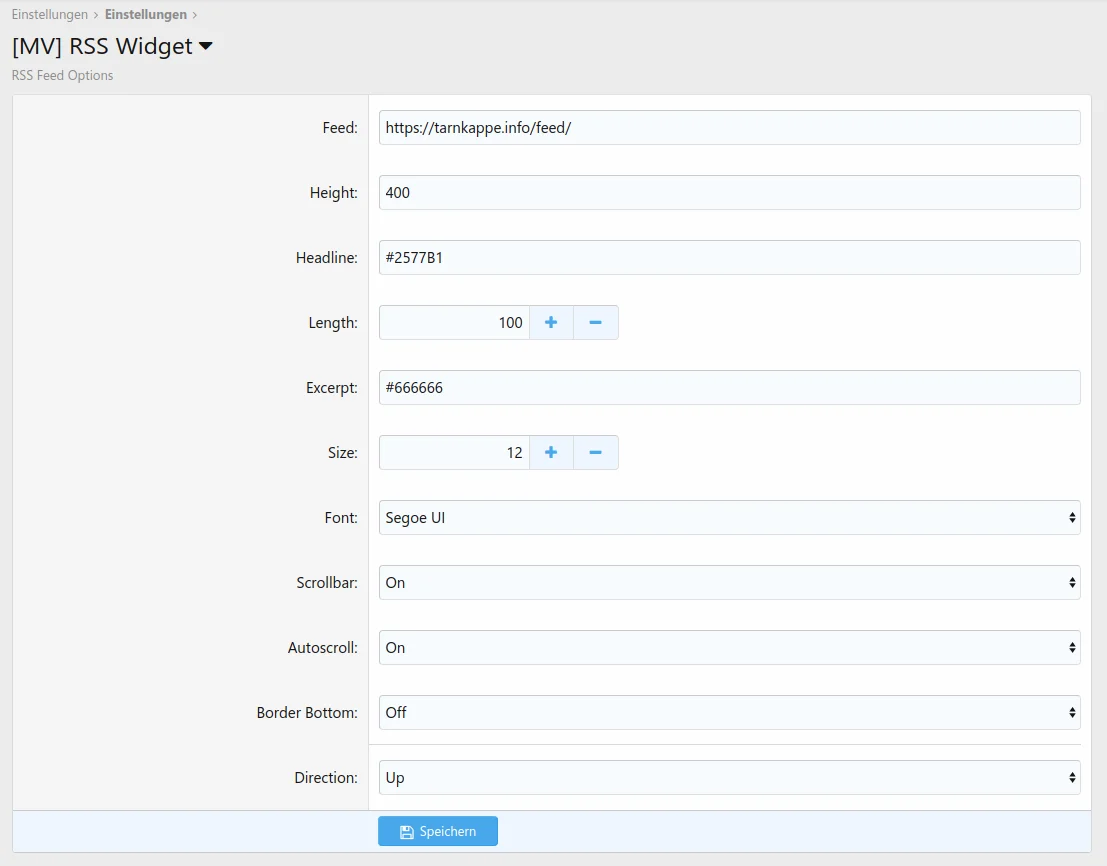Open the Scrollbar dropdown
The image size is (1107, 866).
coord(729,583)
